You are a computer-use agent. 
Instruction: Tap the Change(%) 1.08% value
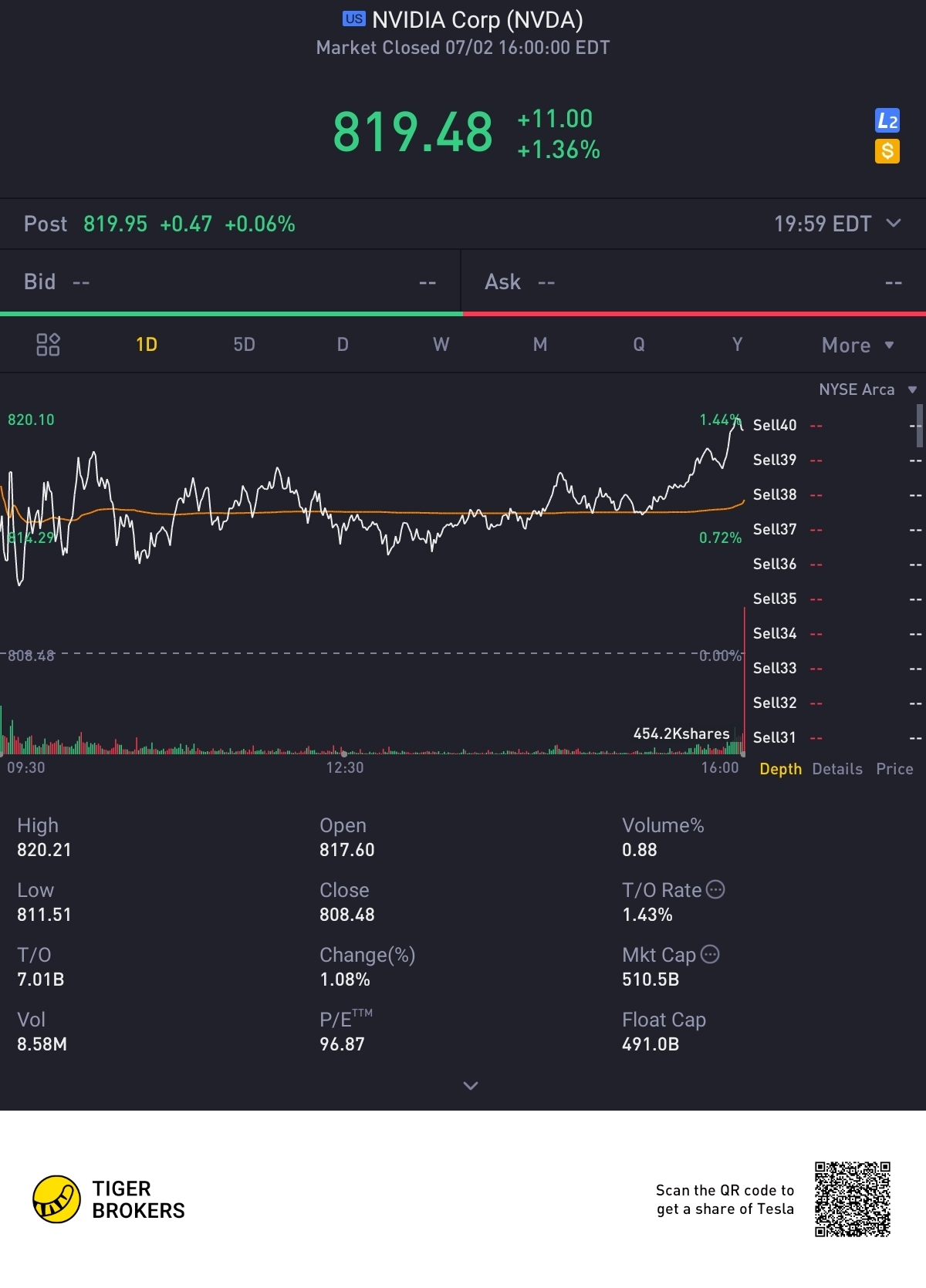pyautogui.click(x=345, y=979)
